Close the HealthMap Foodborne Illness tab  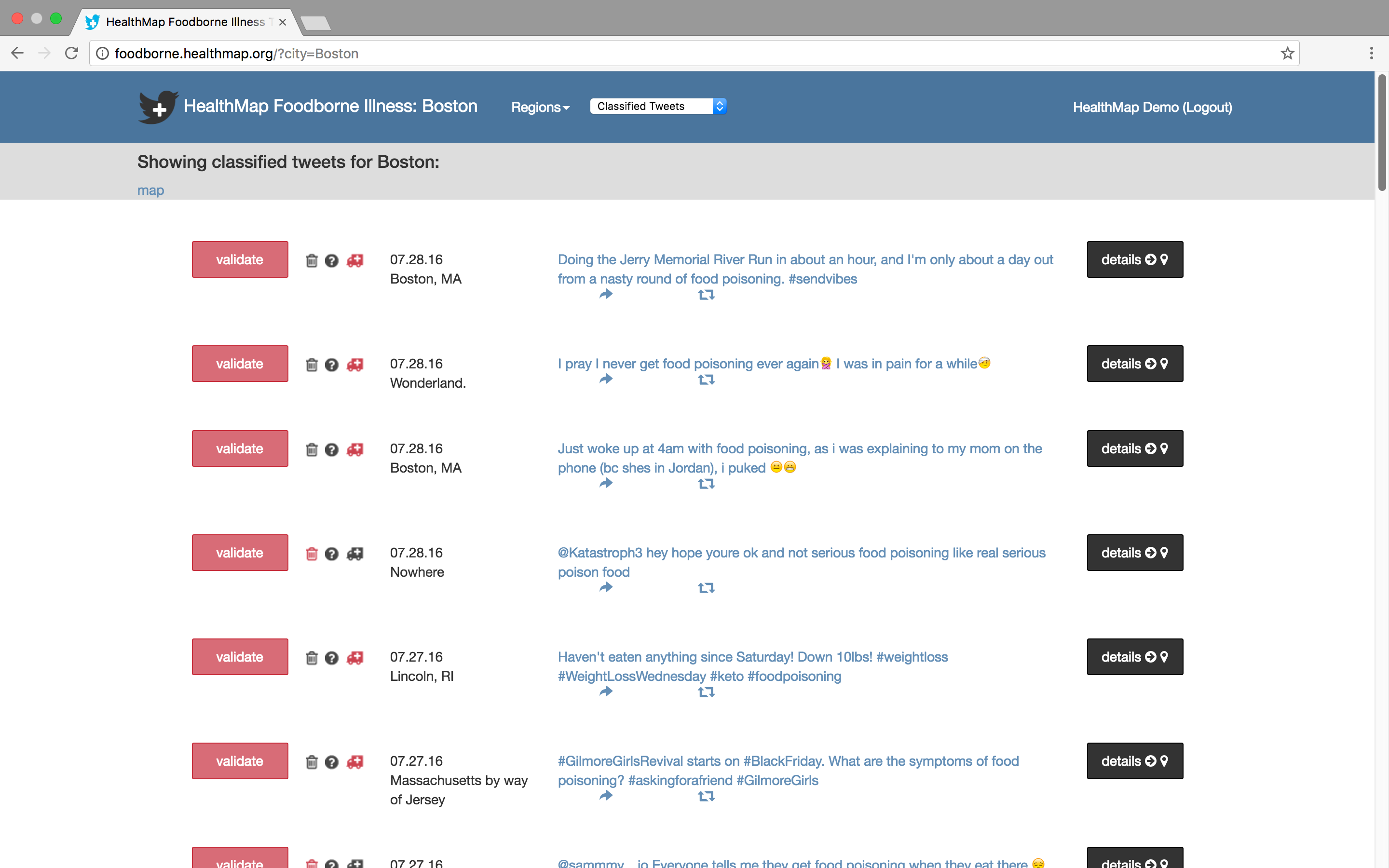283,22
